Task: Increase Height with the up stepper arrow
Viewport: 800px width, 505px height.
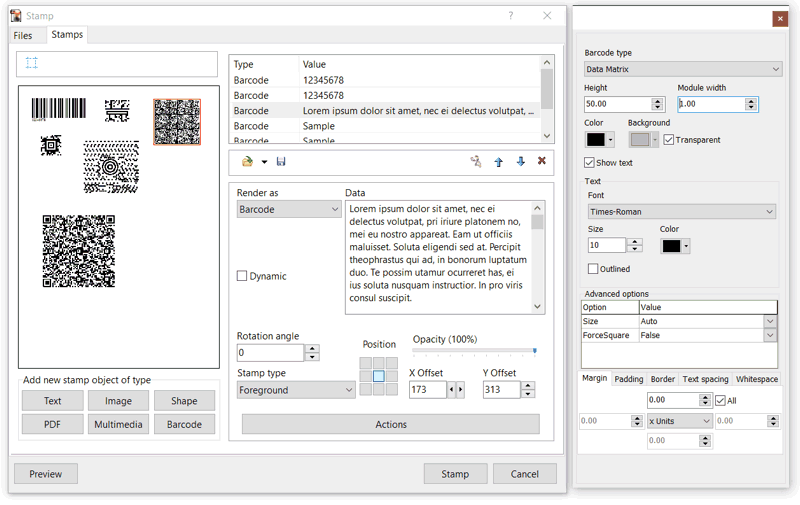Action: click(x=658, y=100)
